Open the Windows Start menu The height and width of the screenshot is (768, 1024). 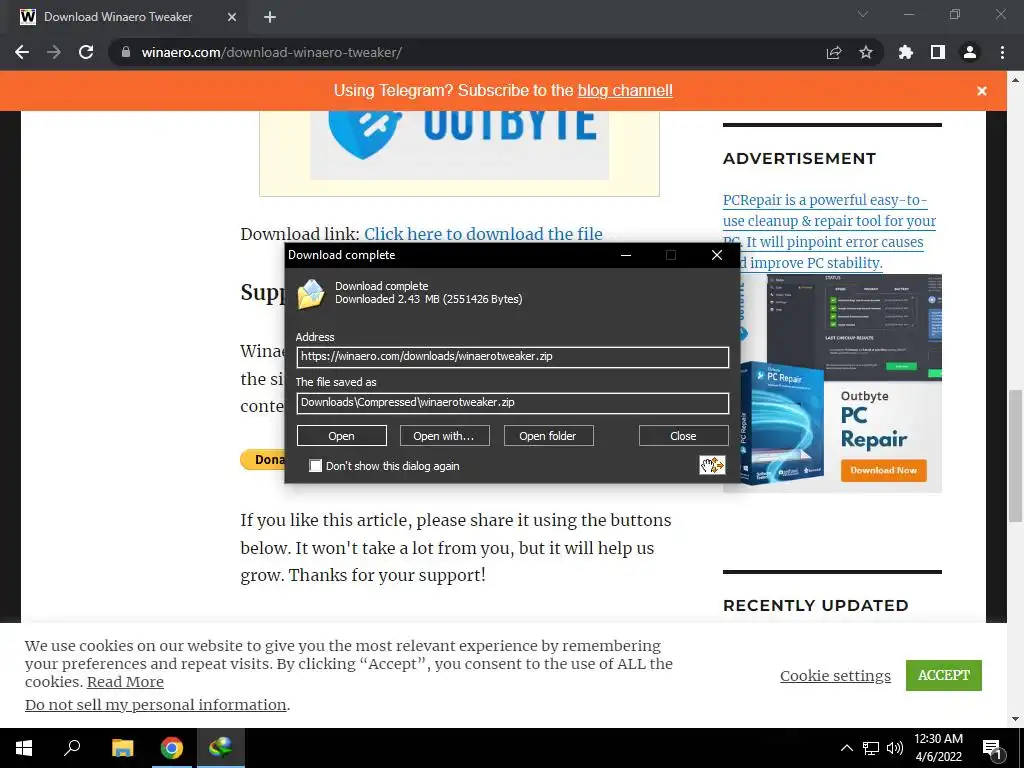coord(24,748)
